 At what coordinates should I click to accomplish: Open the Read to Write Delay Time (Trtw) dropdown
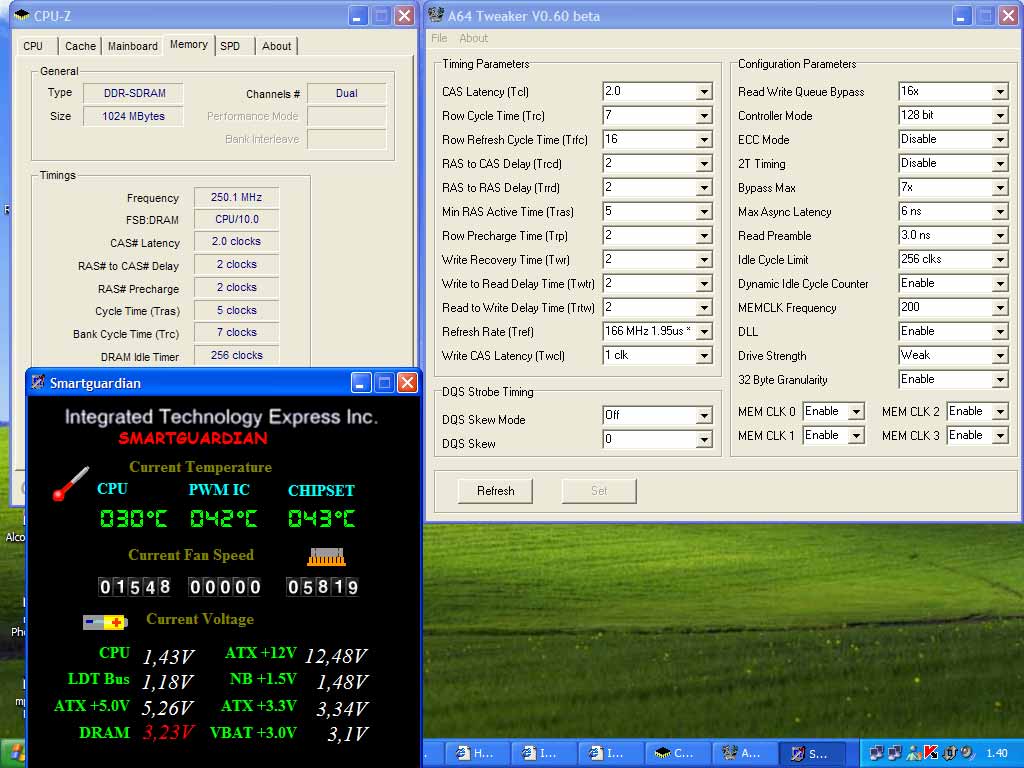pos(704,308)
